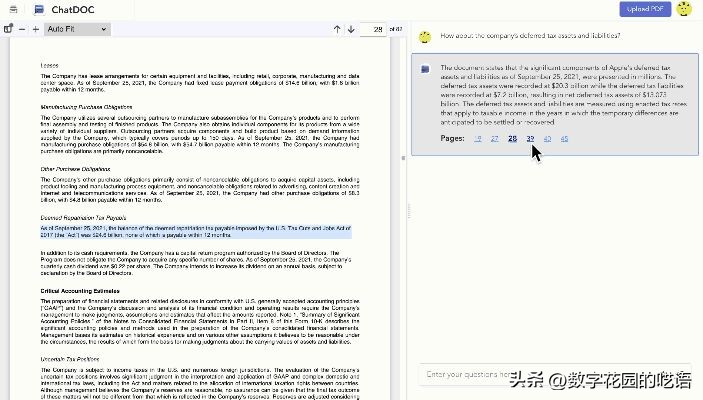Open page 39 reference link
703x400 pixels.
(530, 139)
